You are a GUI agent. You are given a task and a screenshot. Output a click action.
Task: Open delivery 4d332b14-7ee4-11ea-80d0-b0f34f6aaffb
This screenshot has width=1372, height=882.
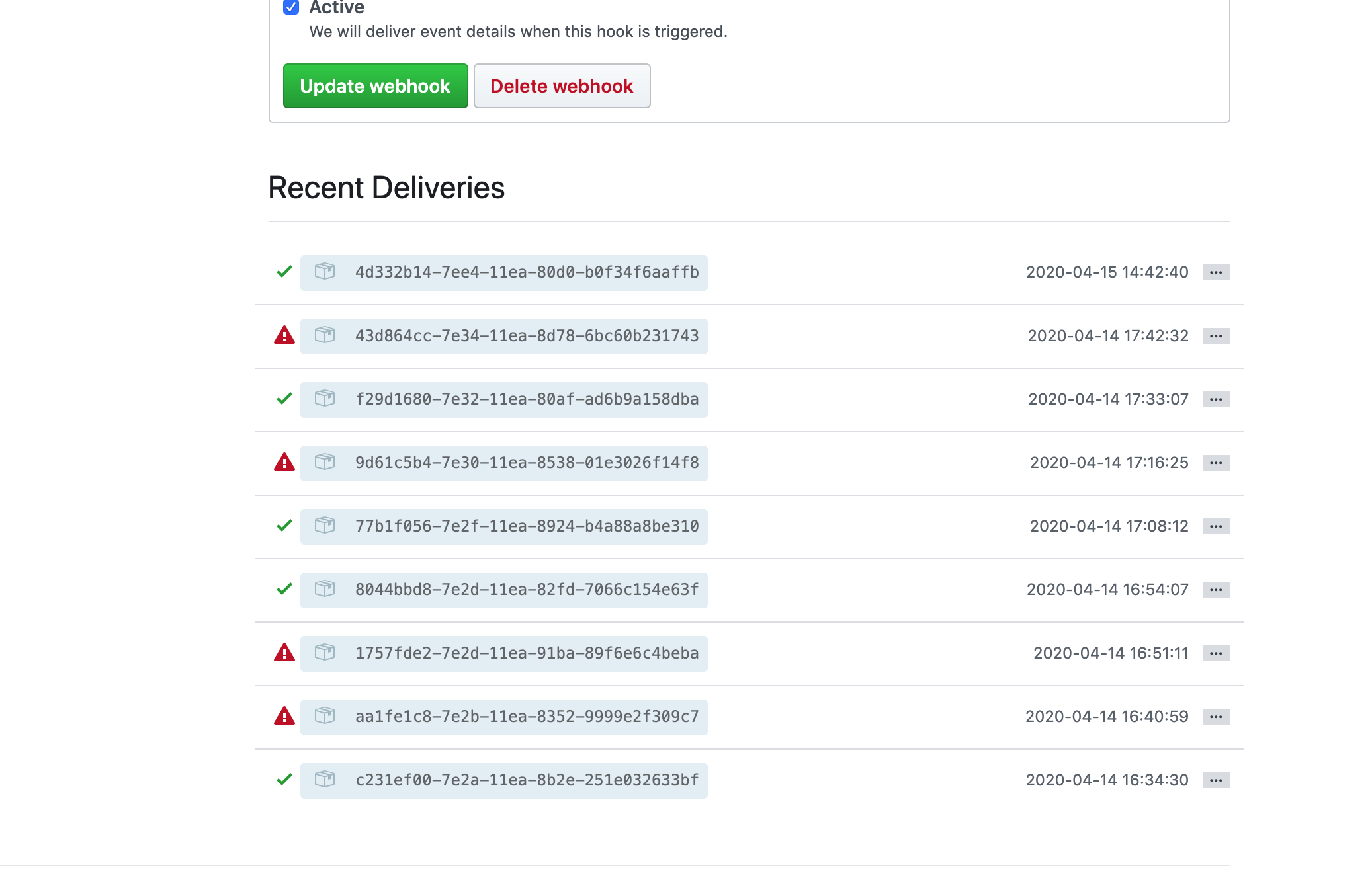(527, 272)
